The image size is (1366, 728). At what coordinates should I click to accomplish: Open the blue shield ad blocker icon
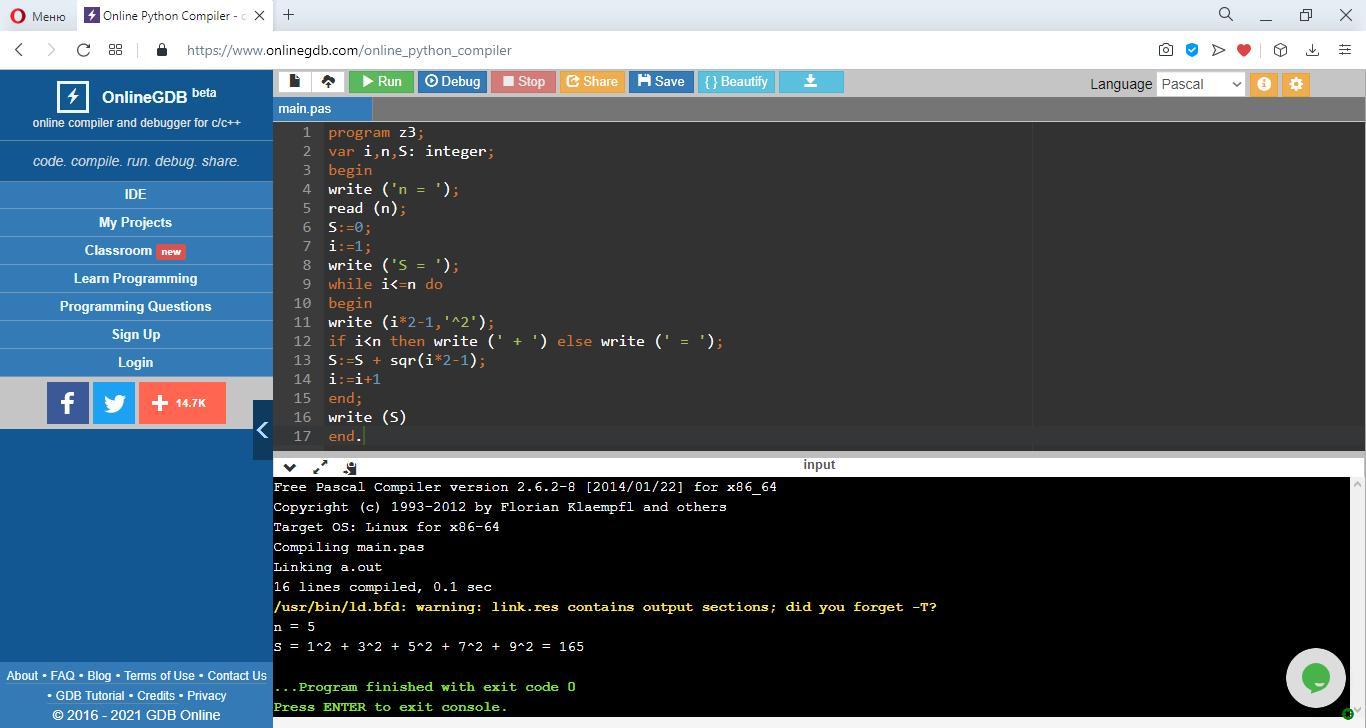[x=1192, y=50]
